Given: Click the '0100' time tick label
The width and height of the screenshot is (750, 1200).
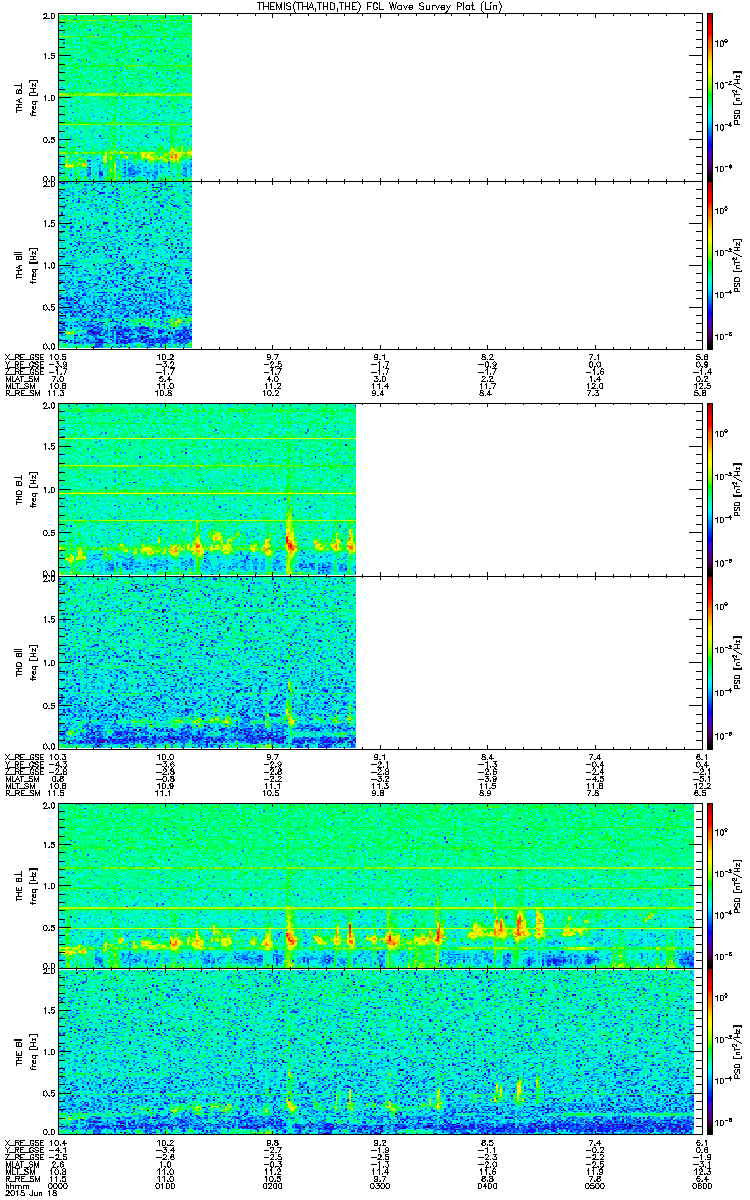Looking at the screenshot, I should 165,1186.
